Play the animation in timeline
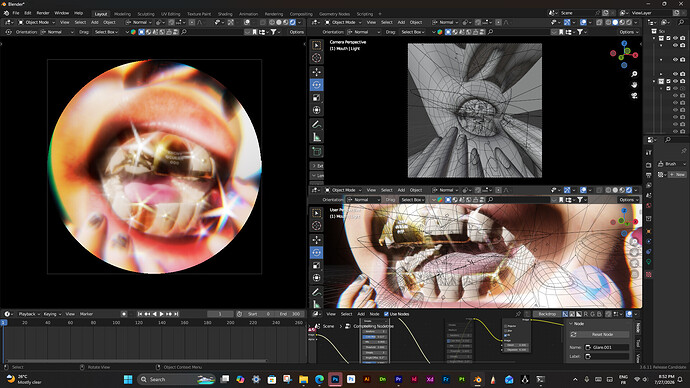The height and width of the screenshot is (388, 690). point(161,314)
